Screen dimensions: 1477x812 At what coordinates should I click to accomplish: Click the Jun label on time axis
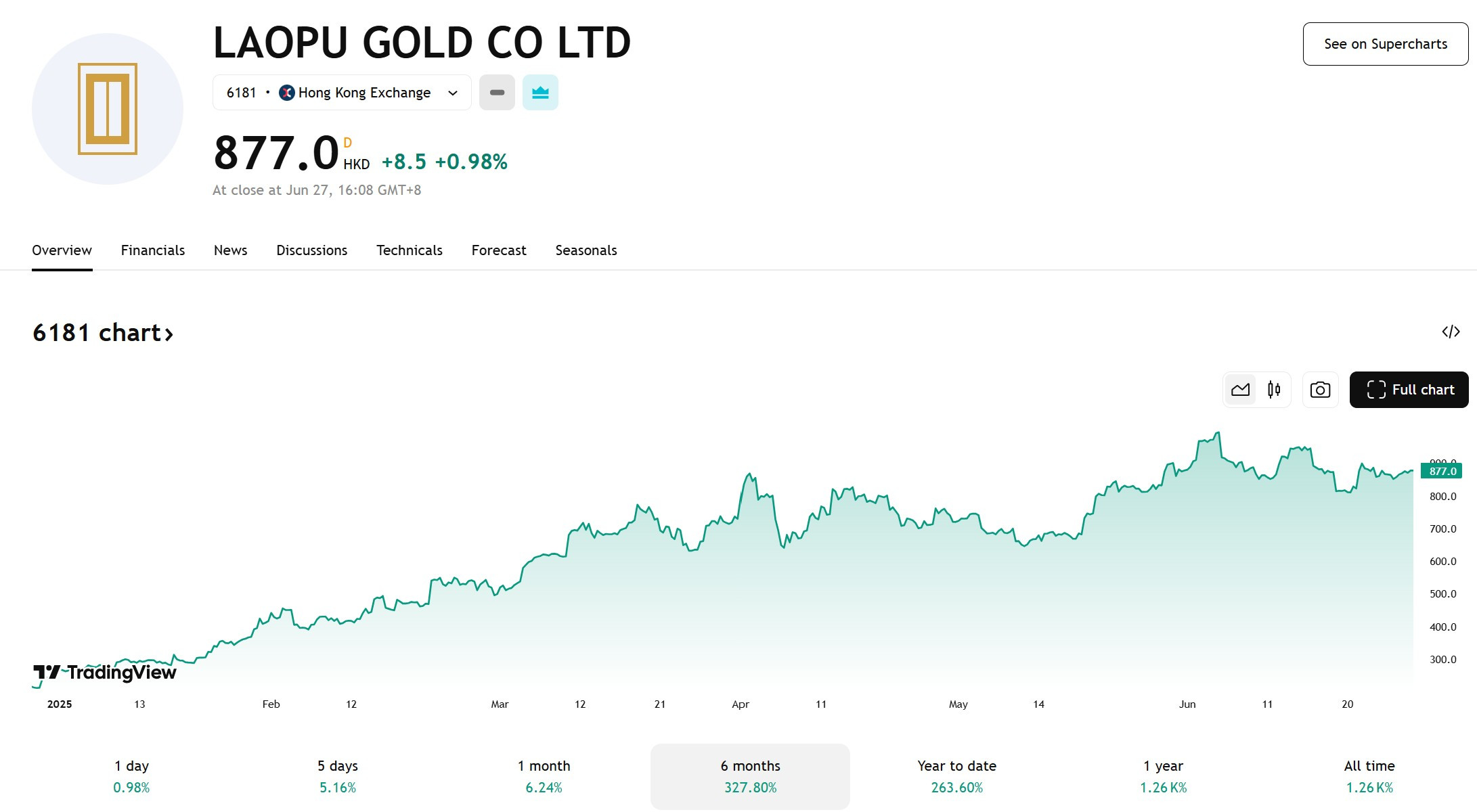point(1187,704)
